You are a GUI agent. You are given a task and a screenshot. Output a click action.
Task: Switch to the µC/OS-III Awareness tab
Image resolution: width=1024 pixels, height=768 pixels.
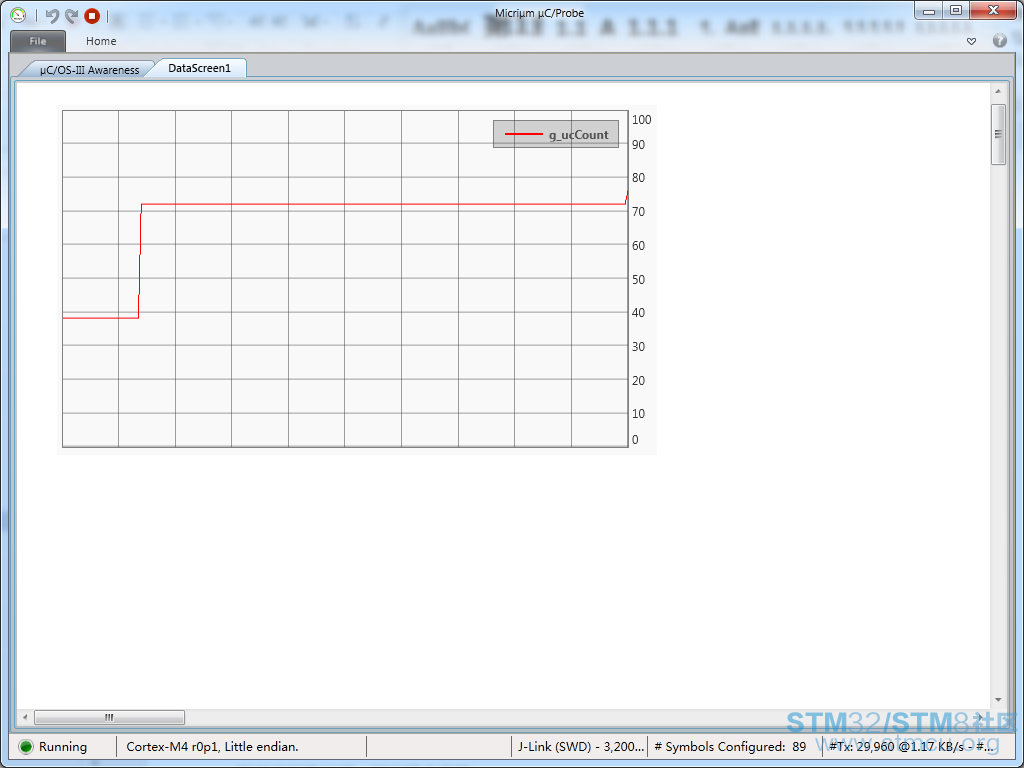click(88, 69)
